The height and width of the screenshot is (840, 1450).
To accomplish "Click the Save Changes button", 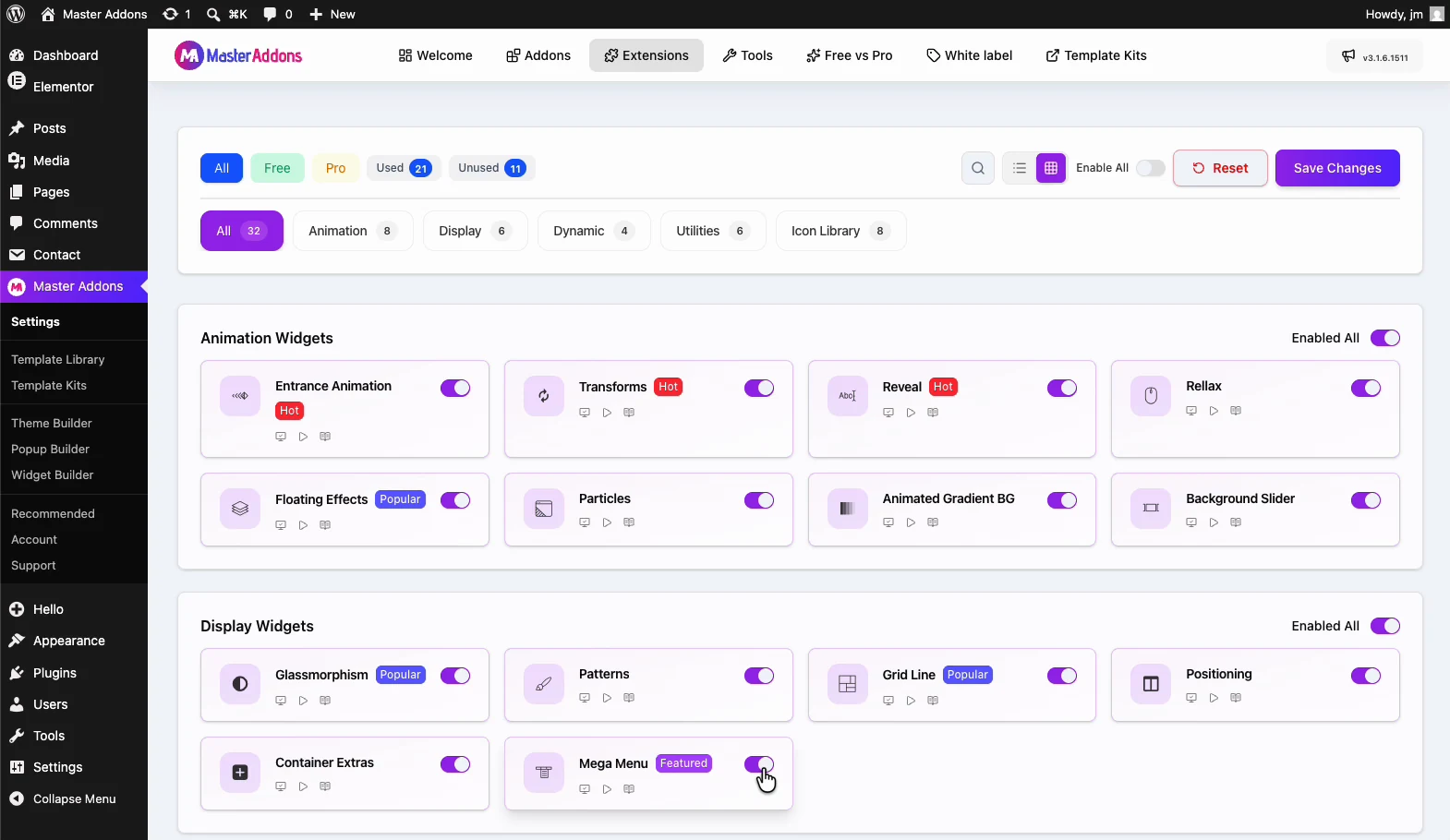I will click(1337, 168).
